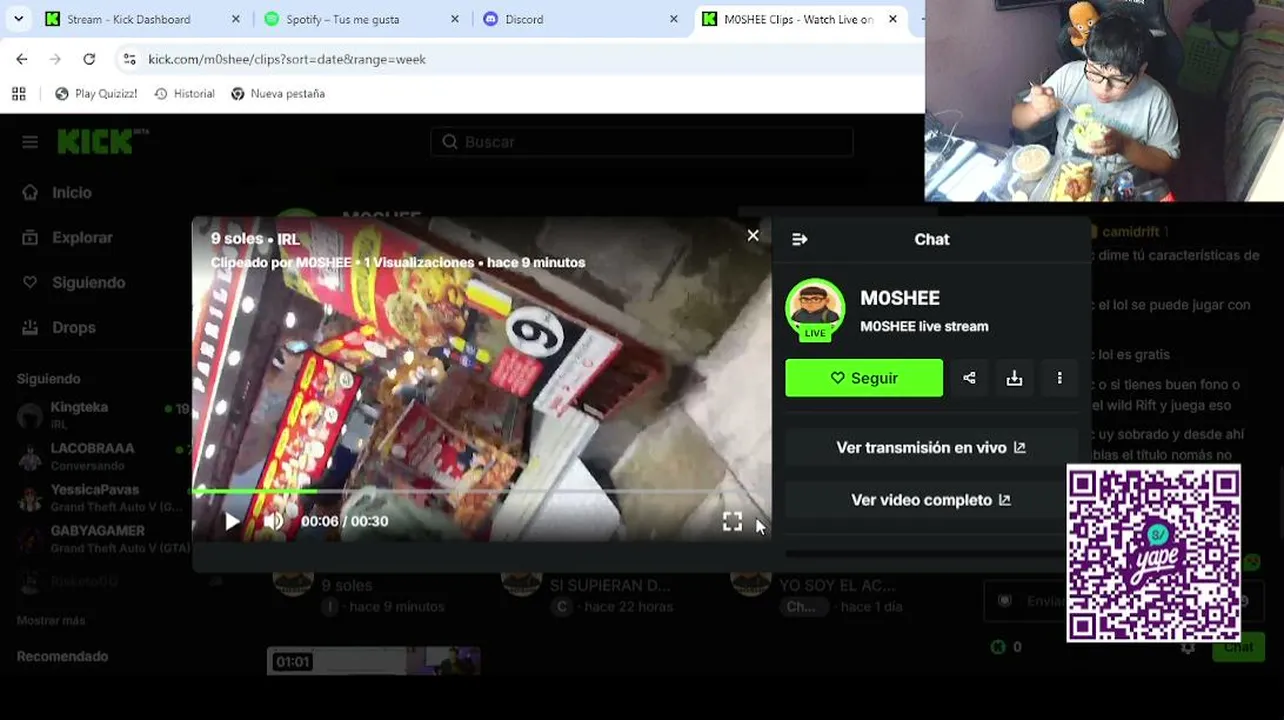The height and width of the screenshot is (720, 1284).
Task: Open the Nueva pestaña bookmark
Action: 278,93
